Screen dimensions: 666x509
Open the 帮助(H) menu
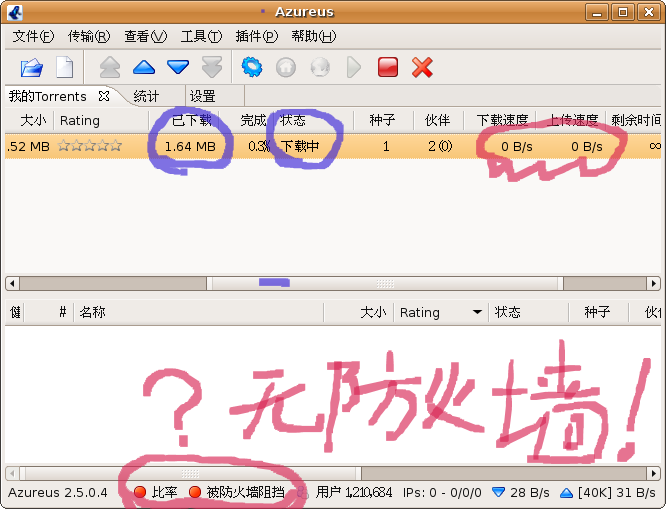(x=313, y=36)
